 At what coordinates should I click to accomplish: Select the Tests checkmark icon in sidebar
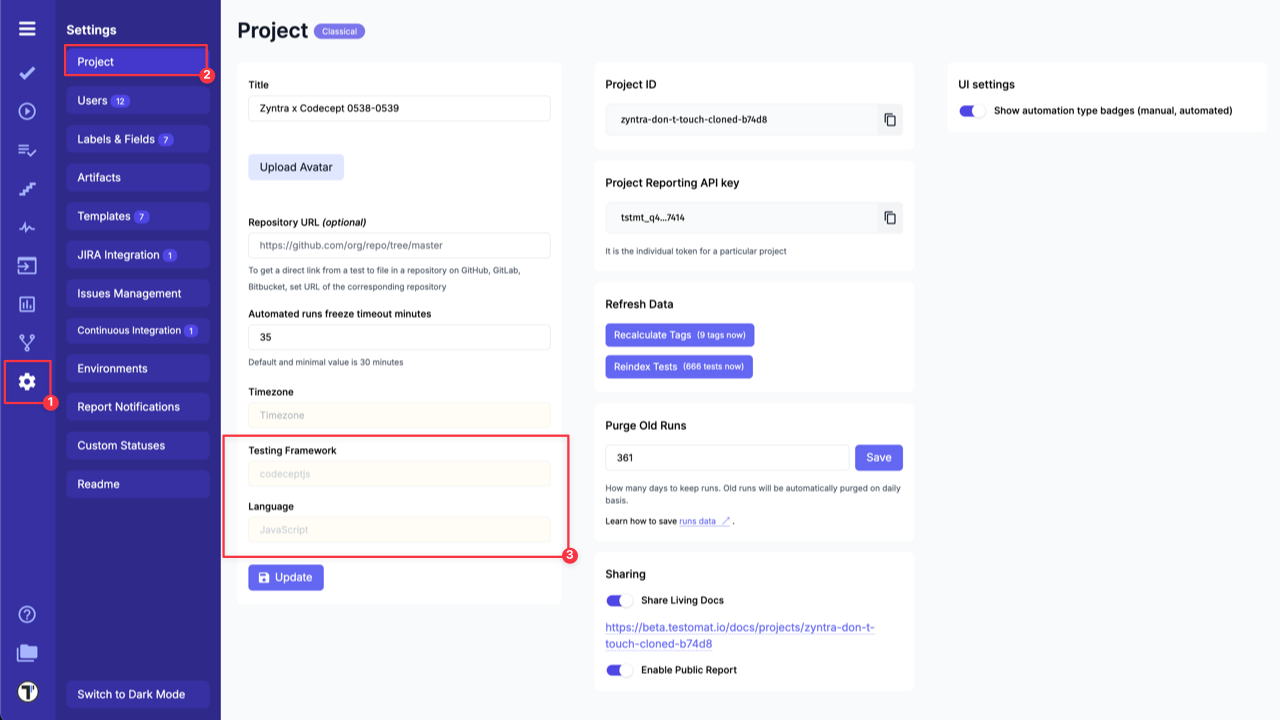[27, 72]
